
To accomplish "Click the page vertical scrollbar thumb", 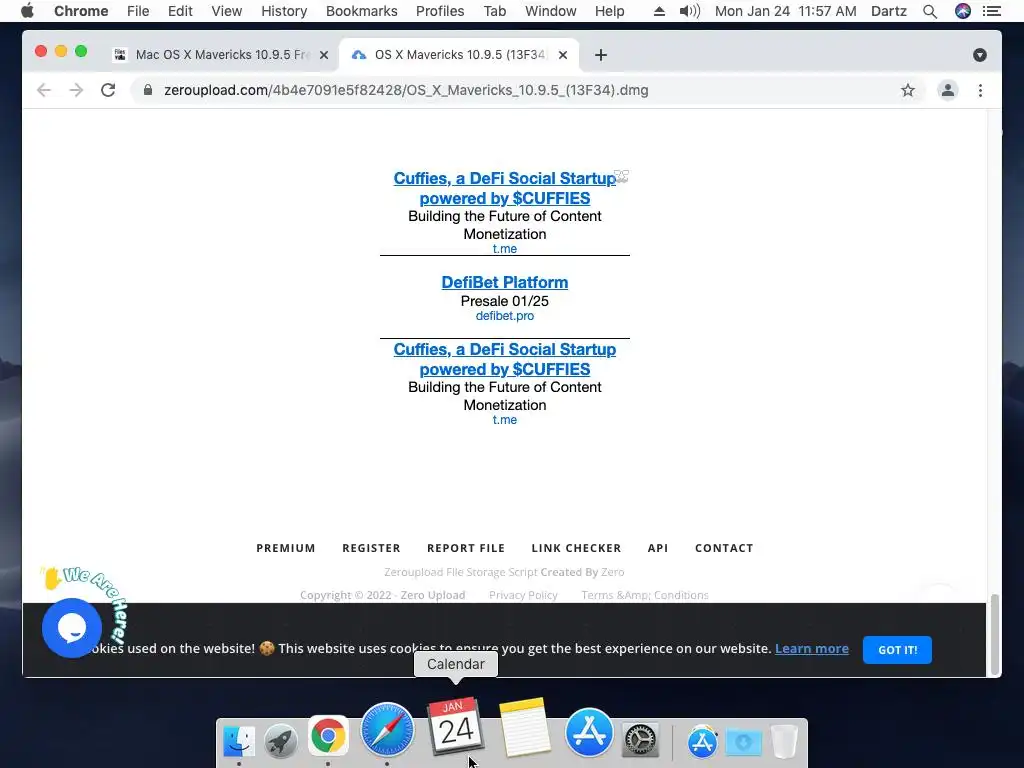I will tap(994, 634).
